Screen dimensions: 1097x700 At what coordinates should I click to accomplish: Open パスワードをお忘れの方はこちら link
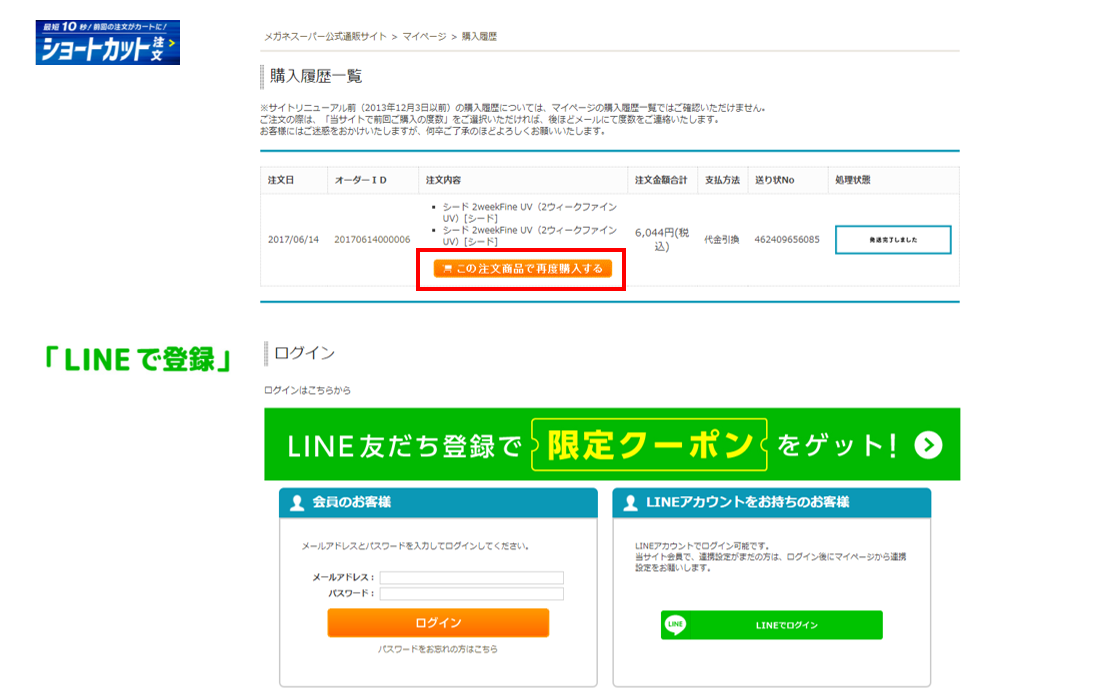coord(438,649)
